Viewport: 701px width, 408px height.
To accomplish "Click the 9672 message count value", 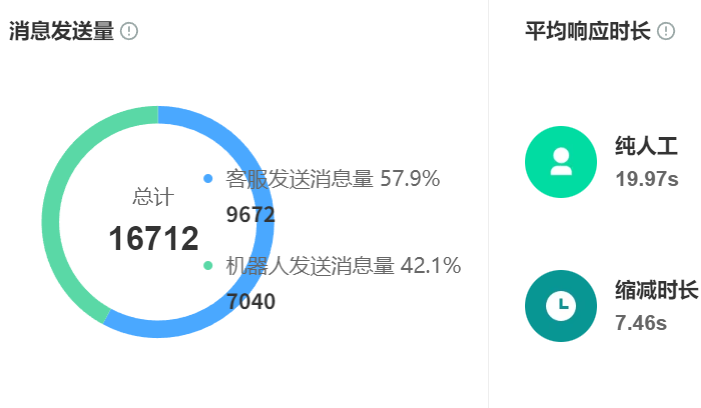I will click(x=250, y=214).
